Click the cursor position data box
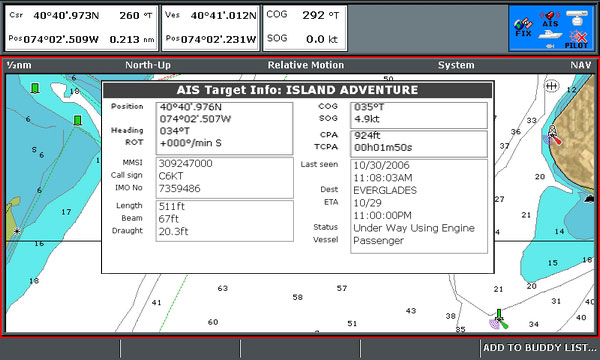The width and height of the screenshot is (600, 360). click(82, 28)
